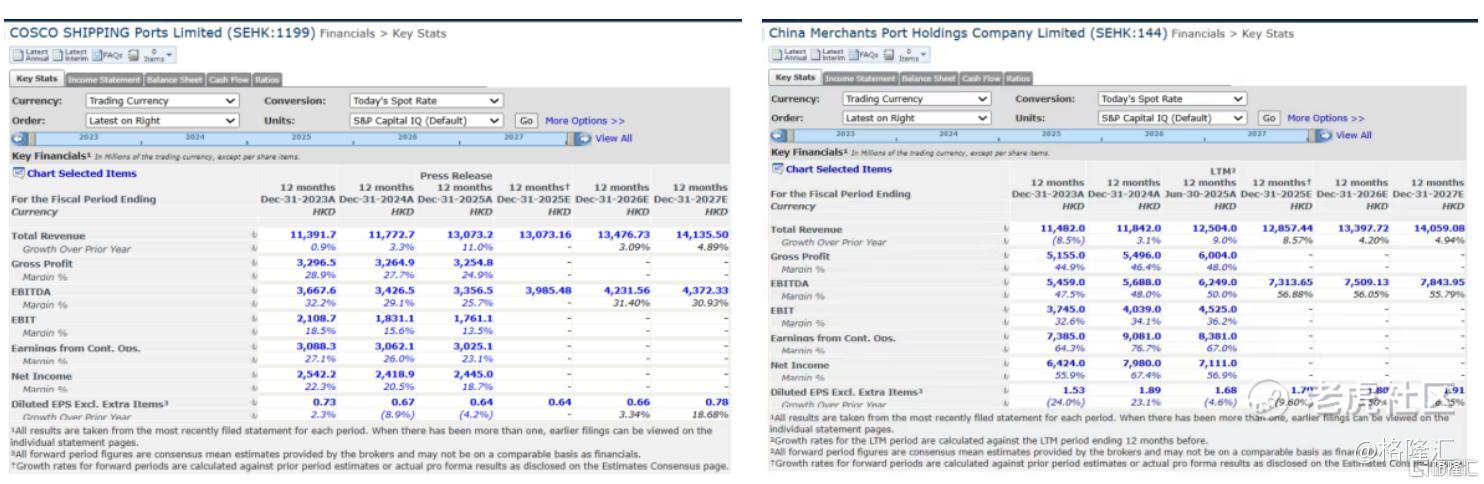Click chart icon beside COSCO EBIT row

tap(254, 319)
